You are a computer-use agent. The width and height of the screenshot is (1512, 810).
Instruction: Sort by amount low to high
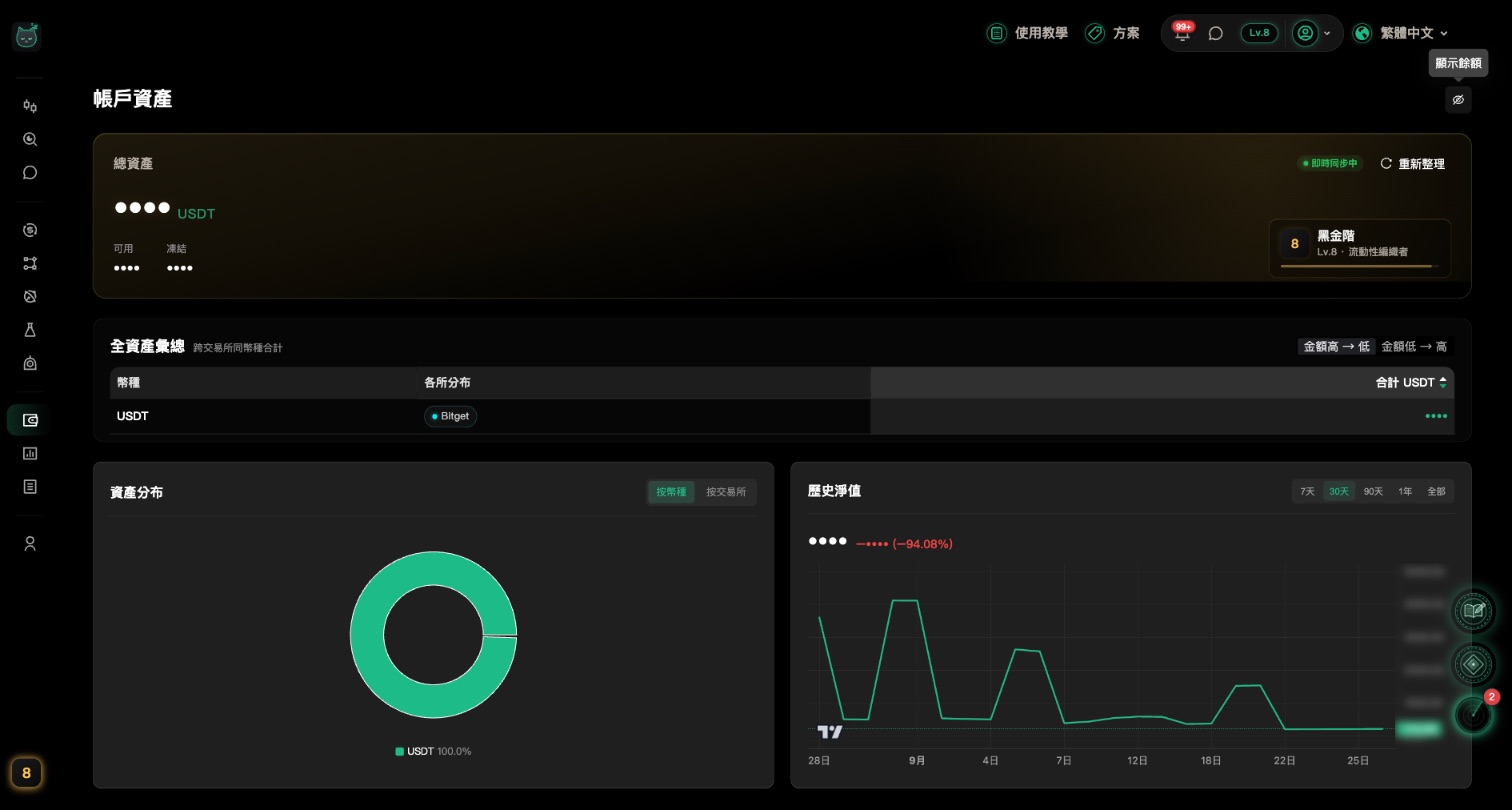[x=1414, y=347]
